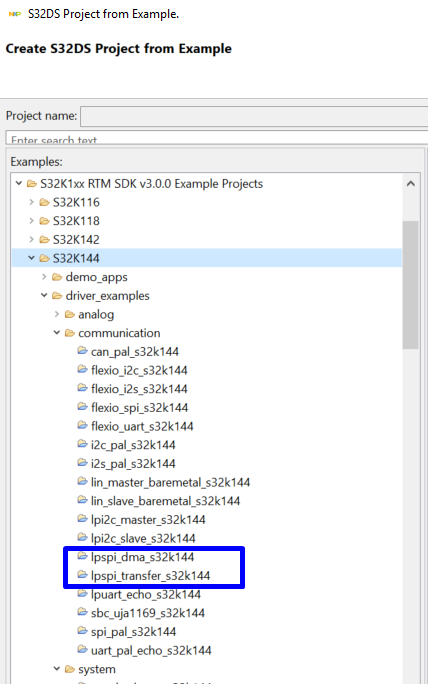Click the analog folder icon
Image resolution: width=428 pixels, height=684 pixels.
click(x=69, y=315)
